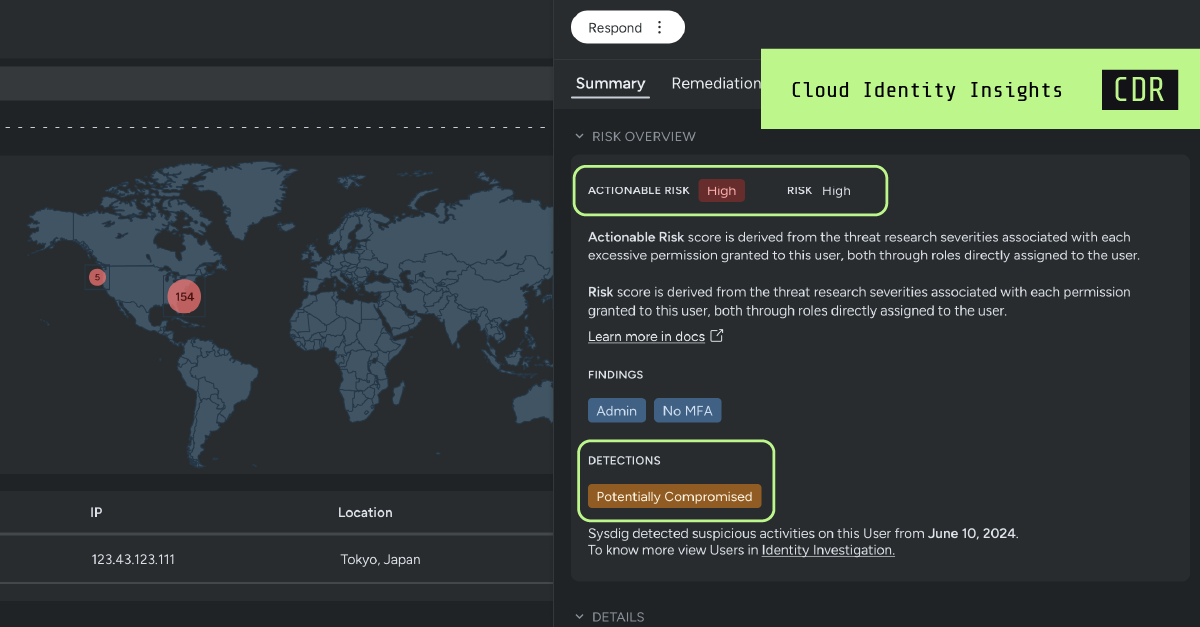Screen dimensions: 1200x627
Task: Open the Remediation tab
Action: (x=716, y=84)
